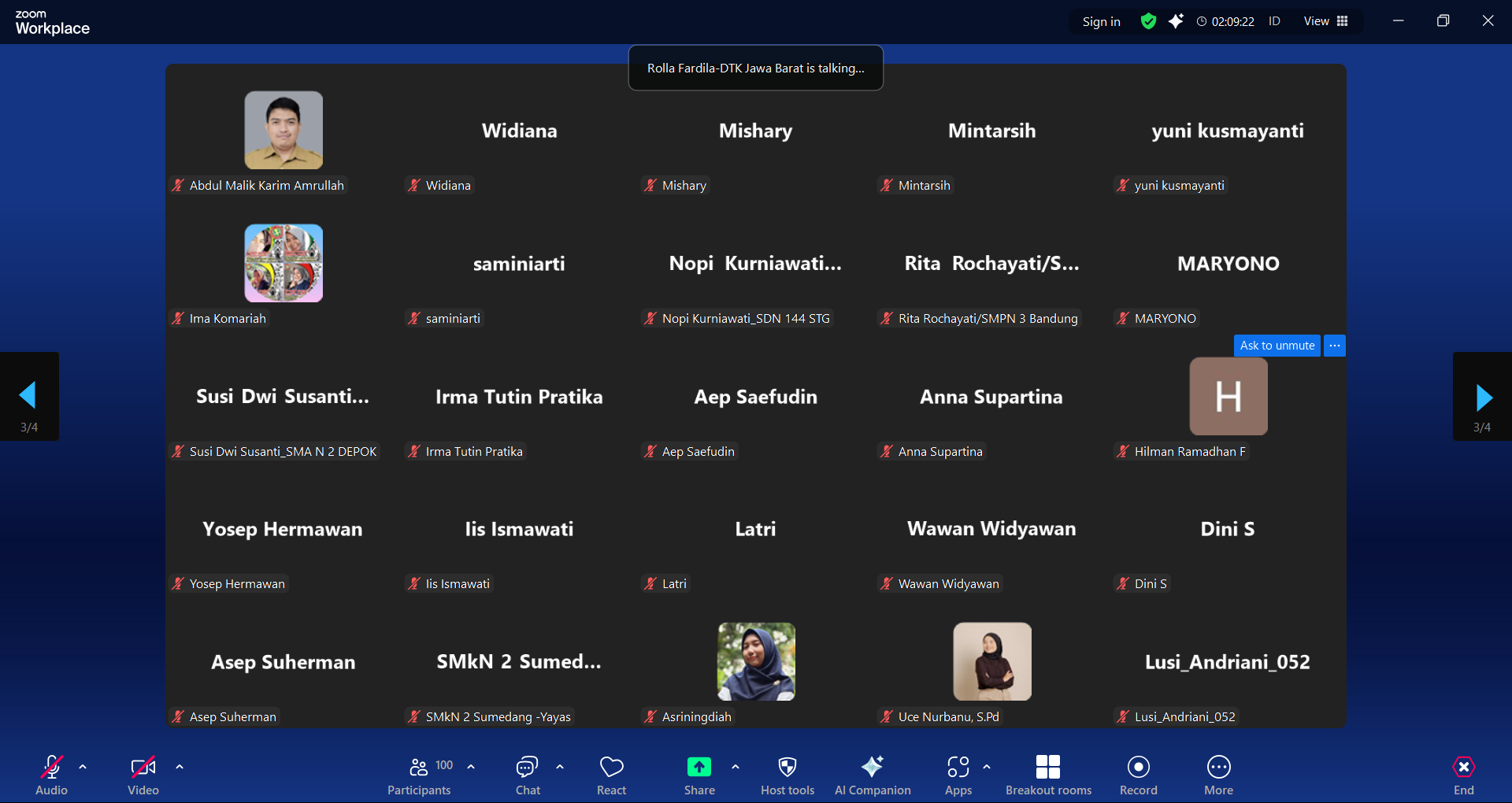Click the muted mic icon beside Iis Ismawati
The width and height of the screenshot is (1512, 803).
[414, 583]
